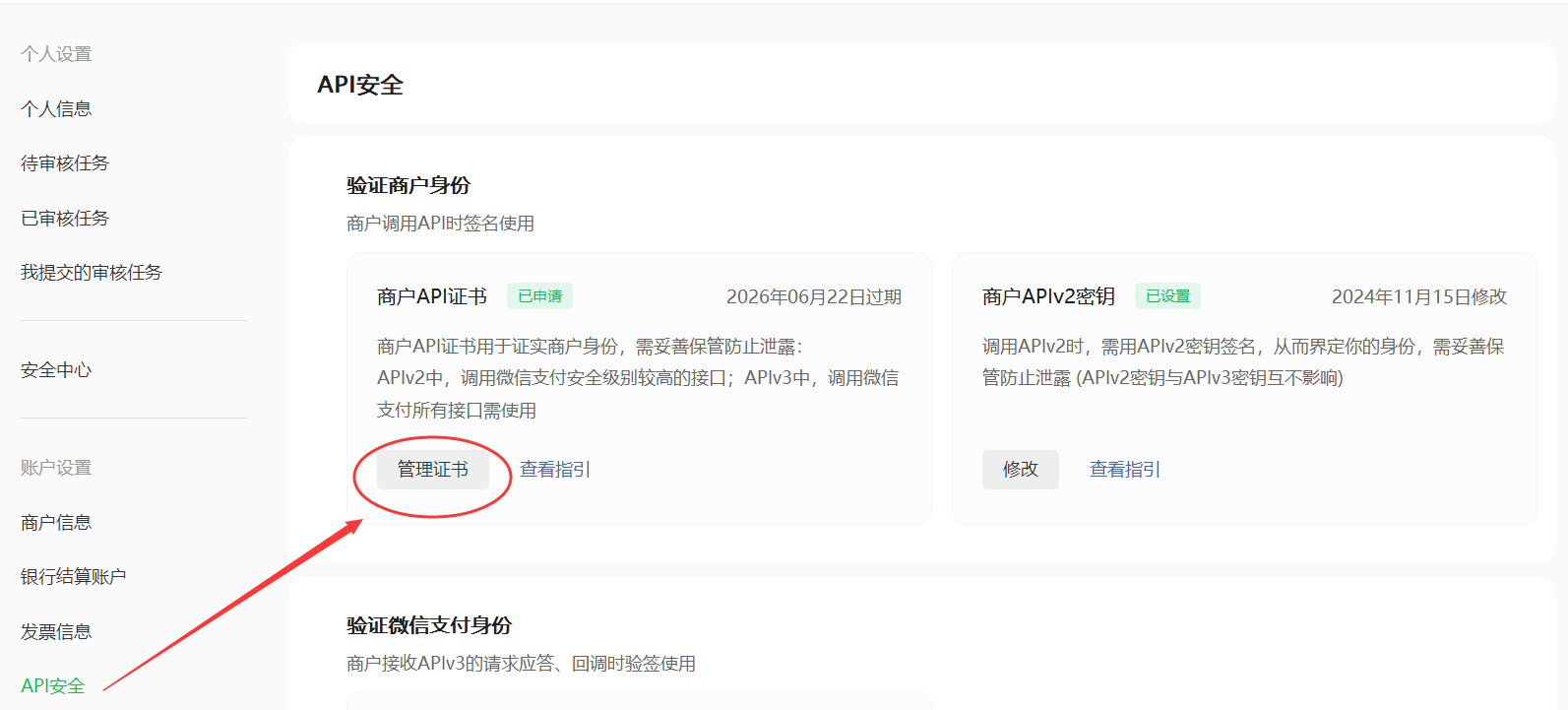Click the 已申请 status badge
1568x710 pixels.
[539, 296]
